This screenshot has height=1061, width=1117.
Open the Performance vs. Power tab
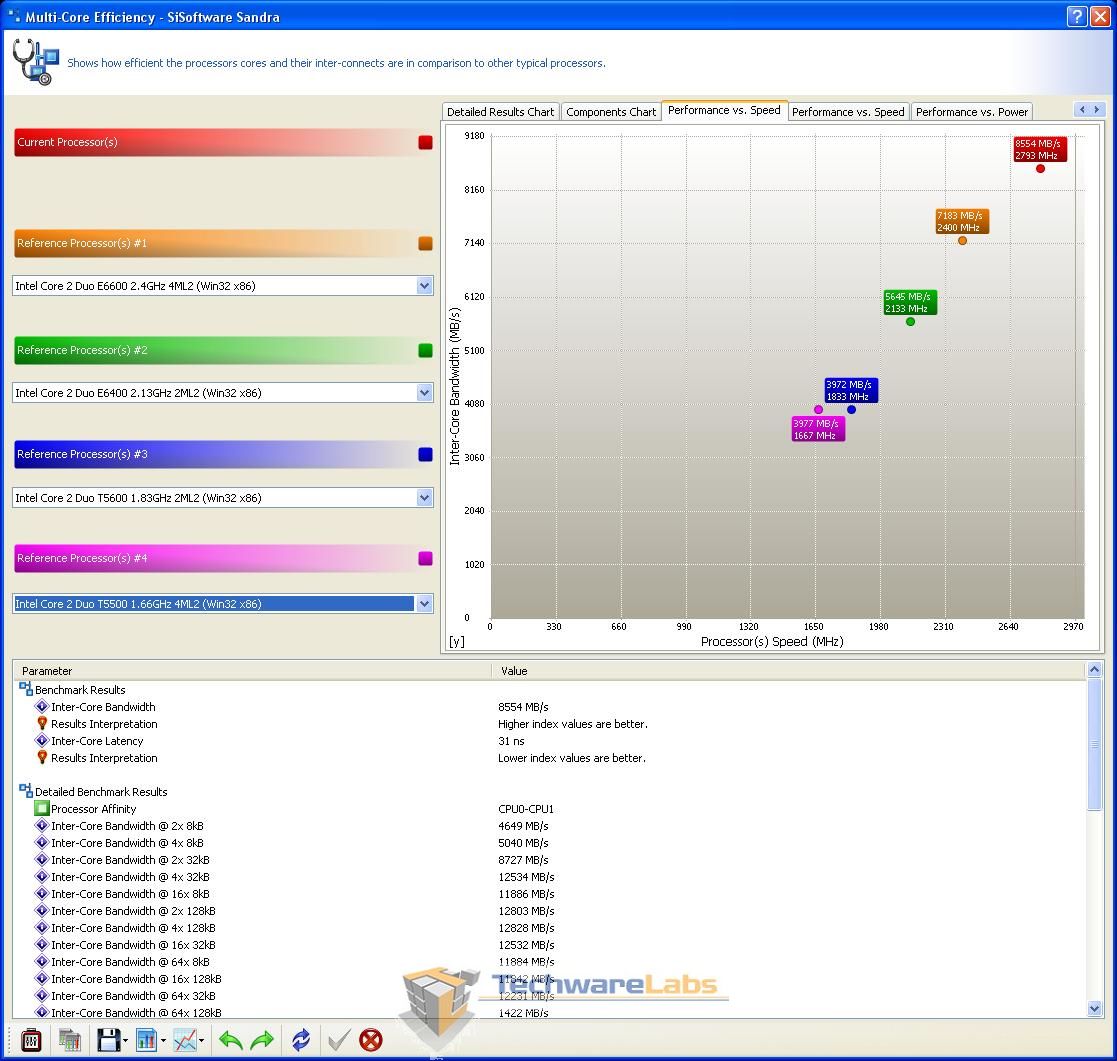click(971, 112)
